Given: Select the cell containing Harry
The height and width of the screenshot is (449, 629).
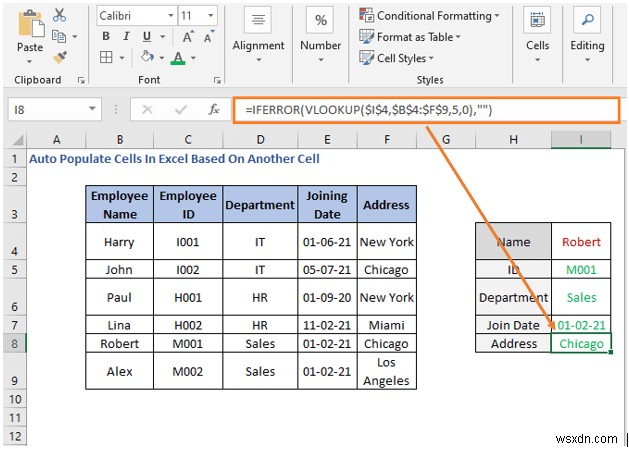Looking at the screenshot, I should (x=120, y=242).
